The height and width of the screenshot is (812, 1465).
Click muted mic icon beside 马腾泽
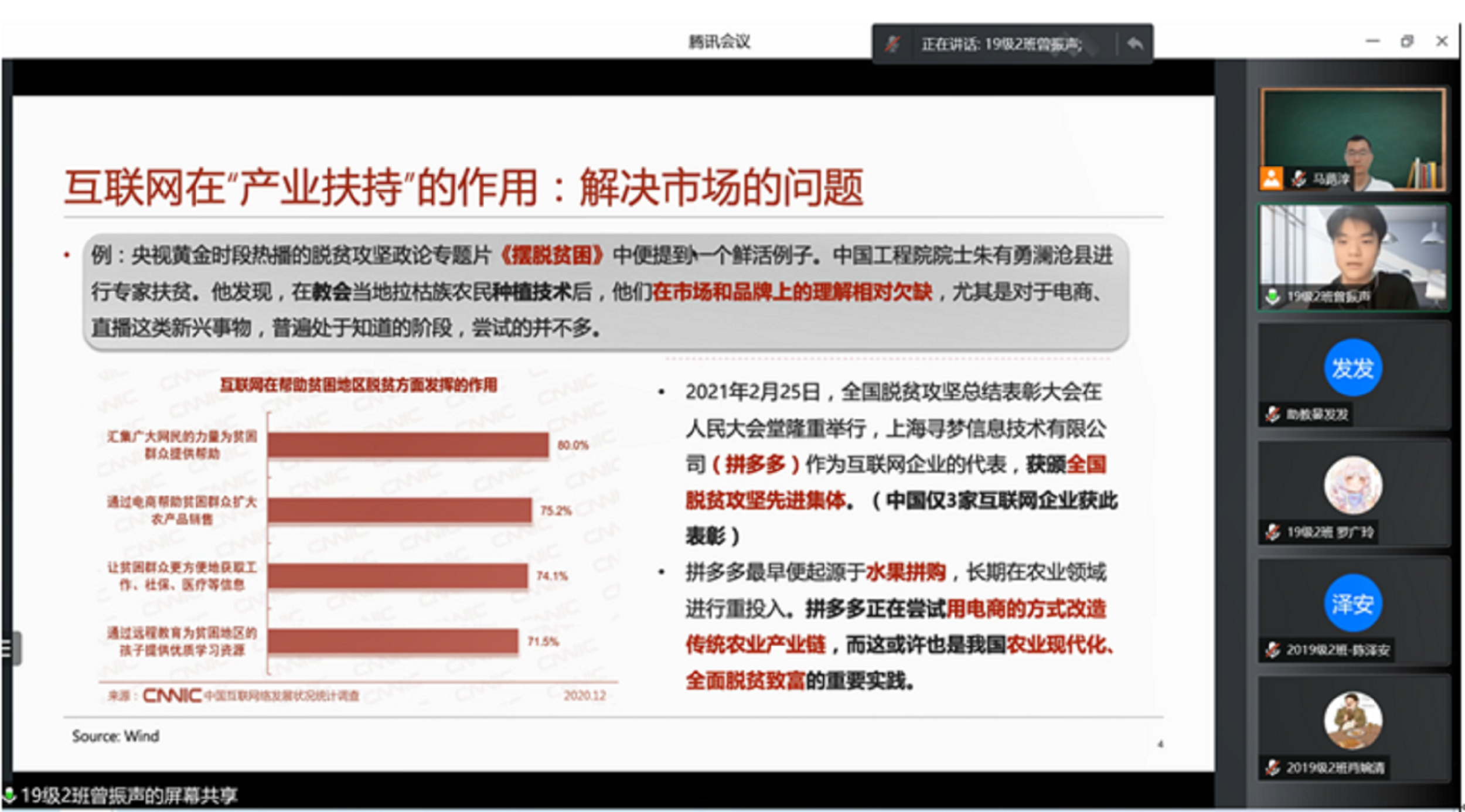(1299, 179)
